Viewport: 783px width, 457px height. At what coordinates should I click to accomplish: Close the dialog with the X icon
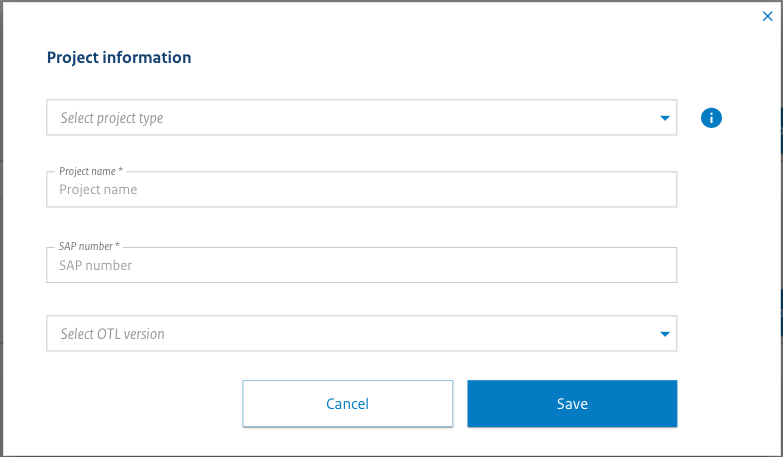click(x=768, y=16)
